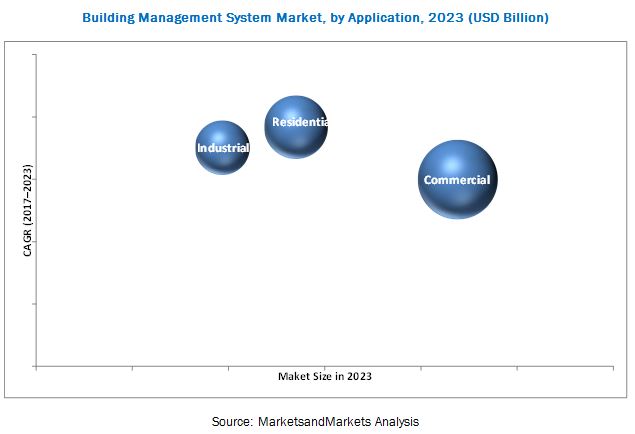This screenshot has width=635, height=434.
Task: Click the first tick right of origin on horizontal axis
Action: click(133, 369)
